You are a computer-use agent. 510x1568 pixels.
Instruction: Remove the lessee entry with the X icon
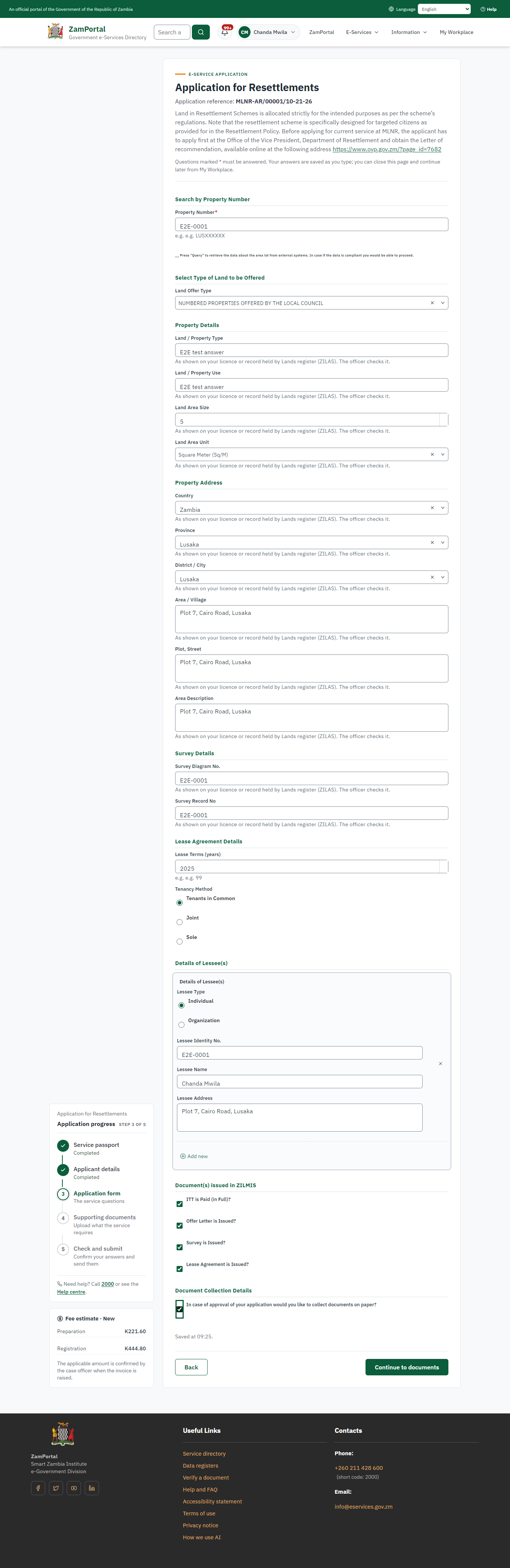pos(441,1063)
